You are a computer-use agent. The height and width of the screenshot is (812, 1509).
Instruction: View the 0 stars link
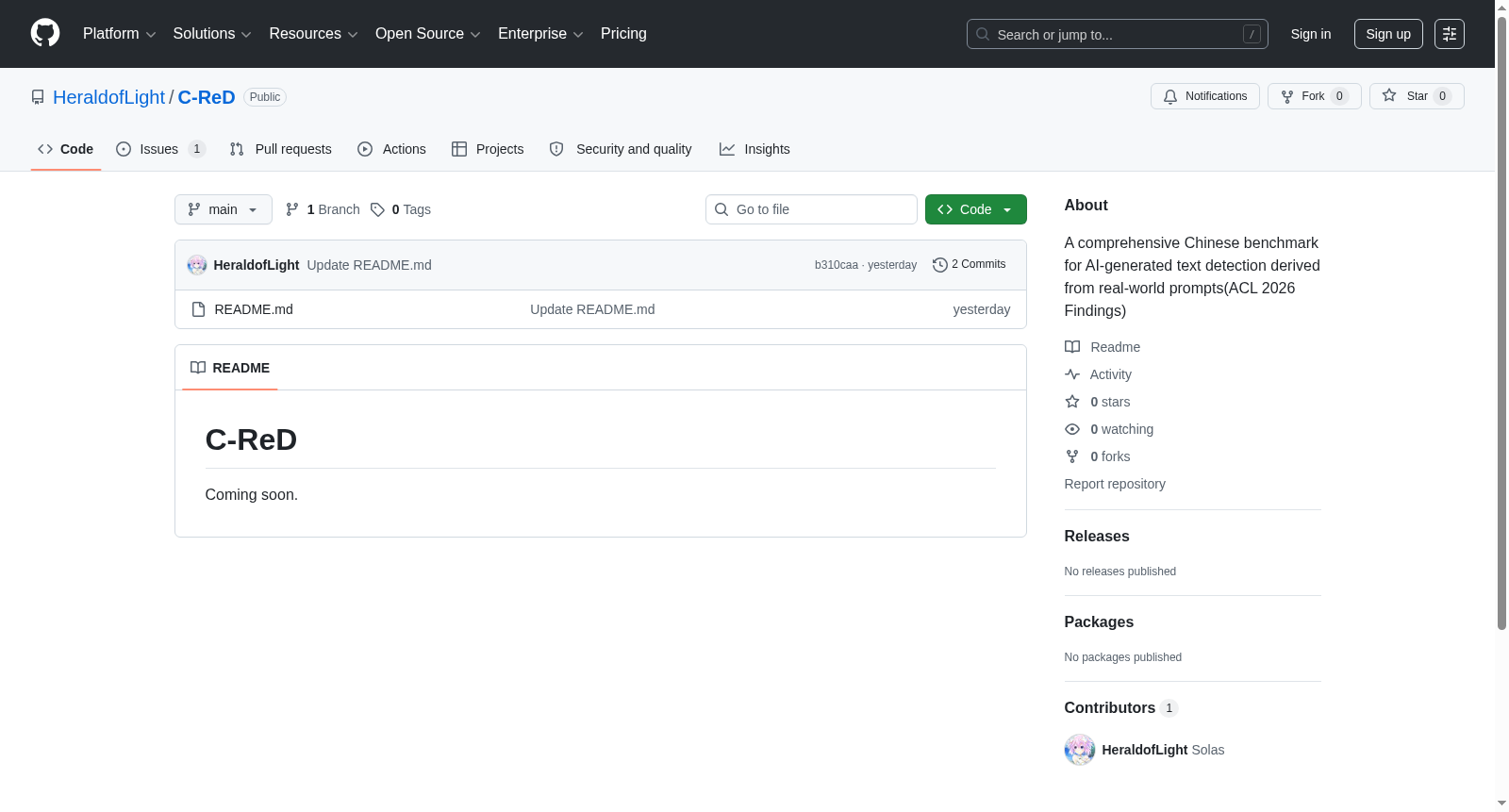click(1098, 402)
